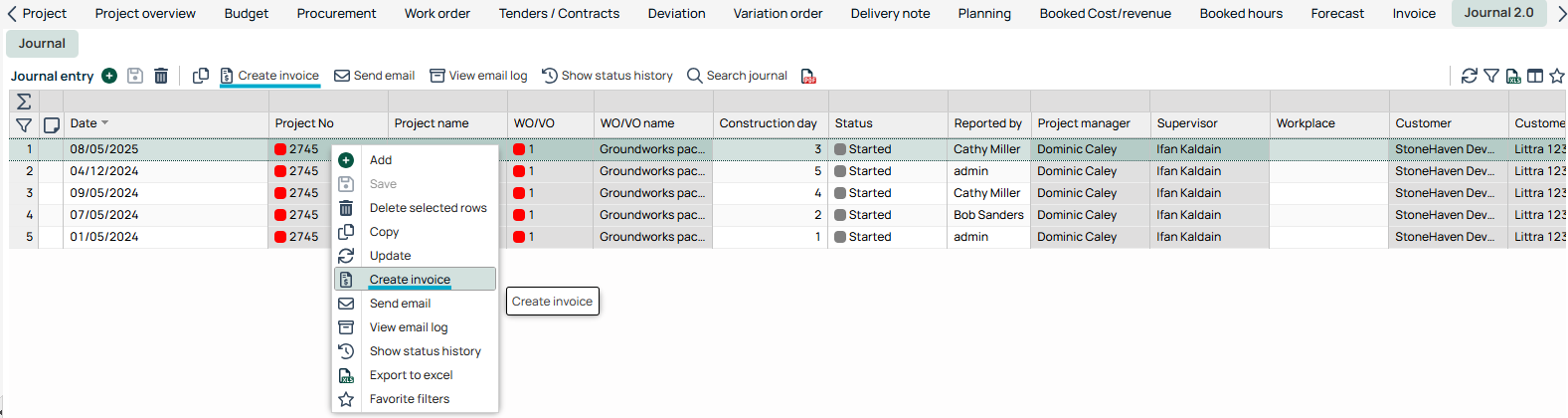The width and height of the screenshot is (1568, 418).
Task: Expand the Date column sort arrow
Action: (105, 123)
